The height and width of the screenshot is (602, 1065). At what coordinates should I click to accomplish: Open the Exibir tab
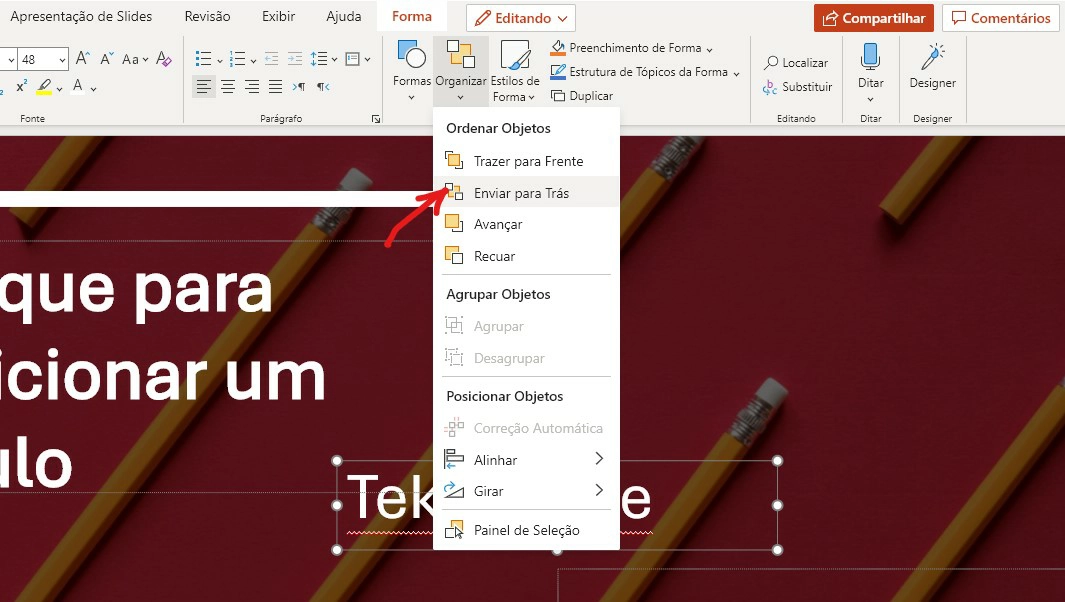point(278,16)
